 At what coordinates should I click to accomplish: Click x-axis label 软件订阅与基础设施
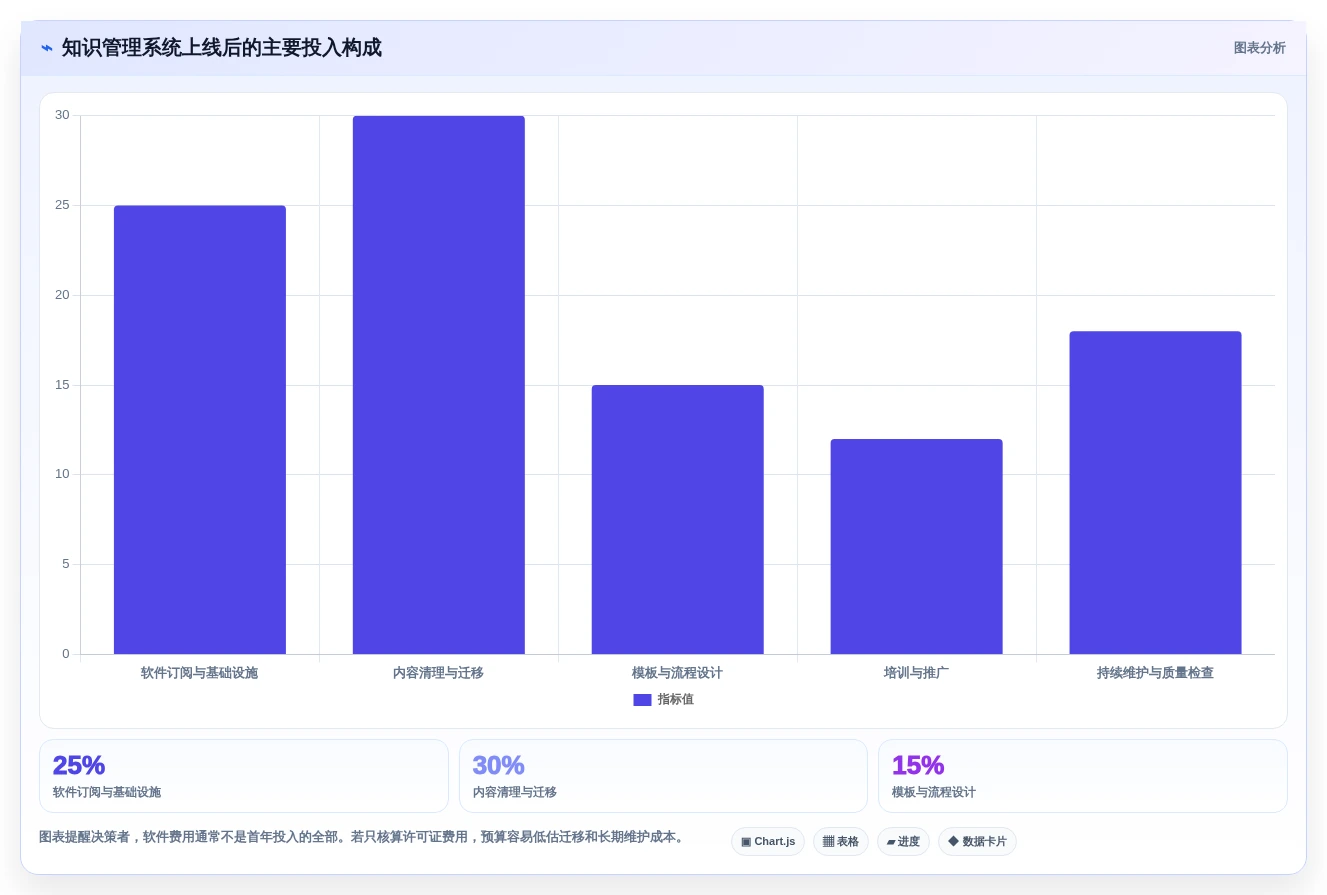pyautogui.click(x=200, y=673)
